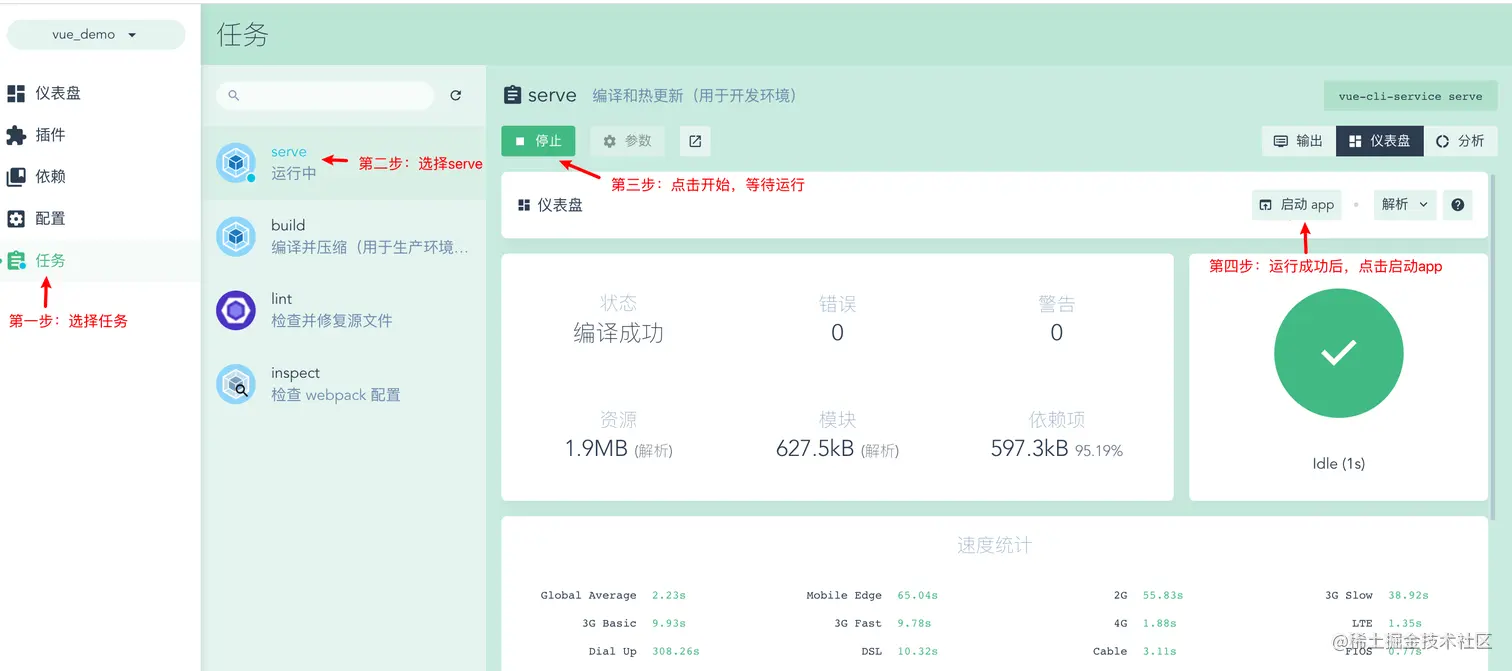Viewport: 1512px width, 671px height.
Task: Focus the task search field
Action: point(325,95)
